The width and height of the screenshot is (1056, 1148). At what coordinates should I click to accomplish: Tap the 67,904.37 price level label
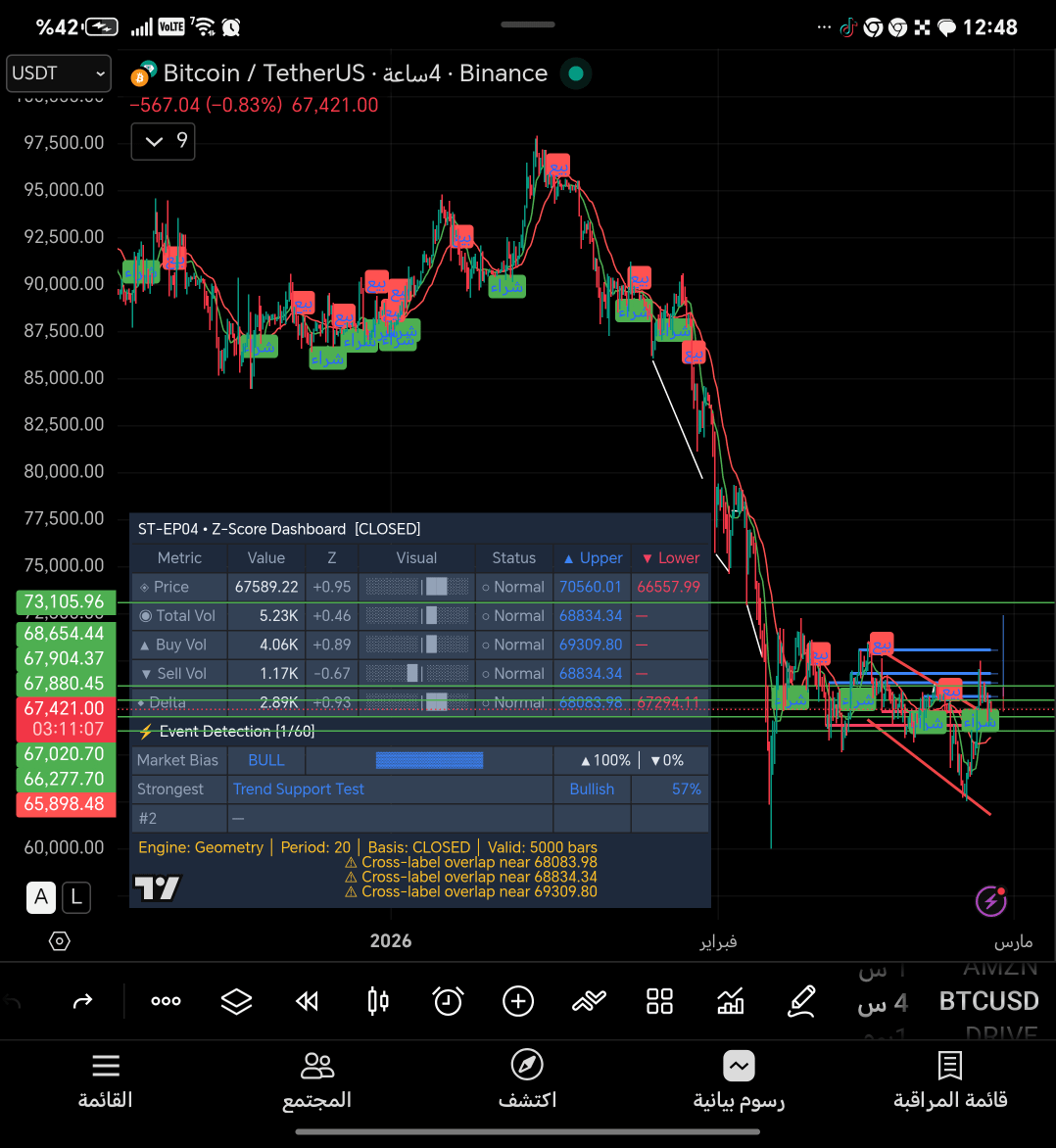(x=66, y=658)
